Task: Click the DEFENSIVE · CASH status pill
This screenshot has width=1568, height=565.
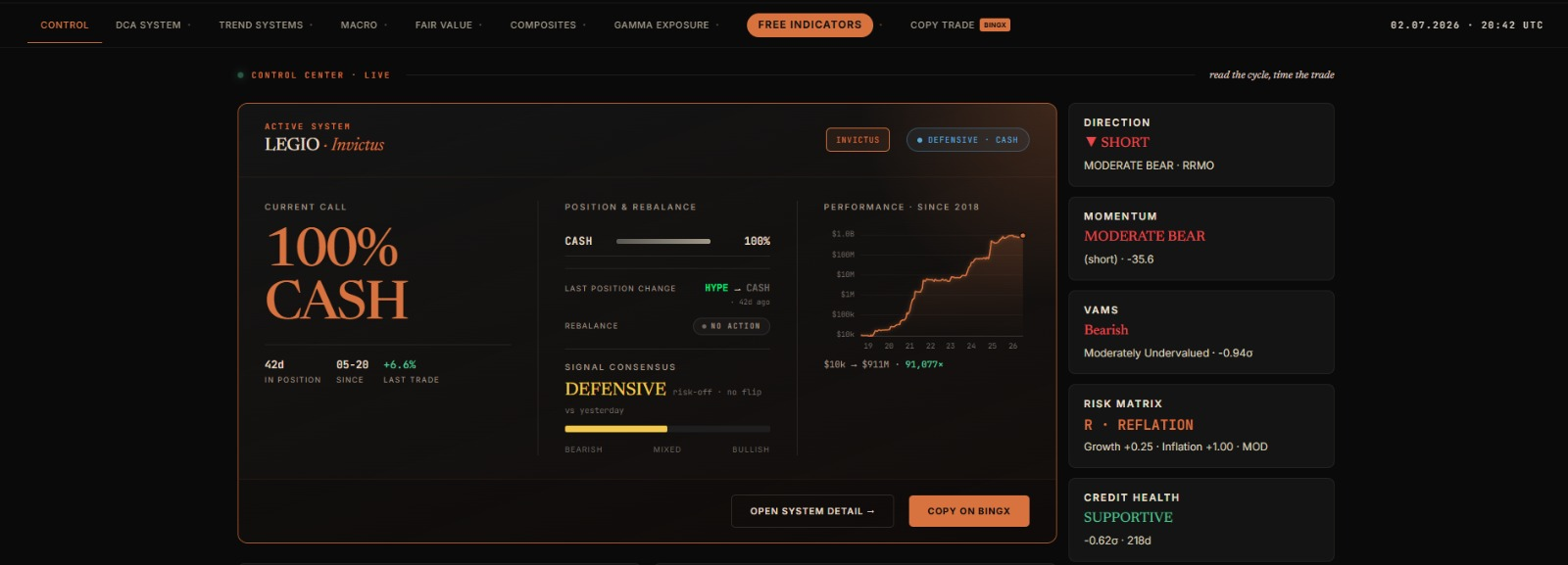Action: [x=967, y=140]
